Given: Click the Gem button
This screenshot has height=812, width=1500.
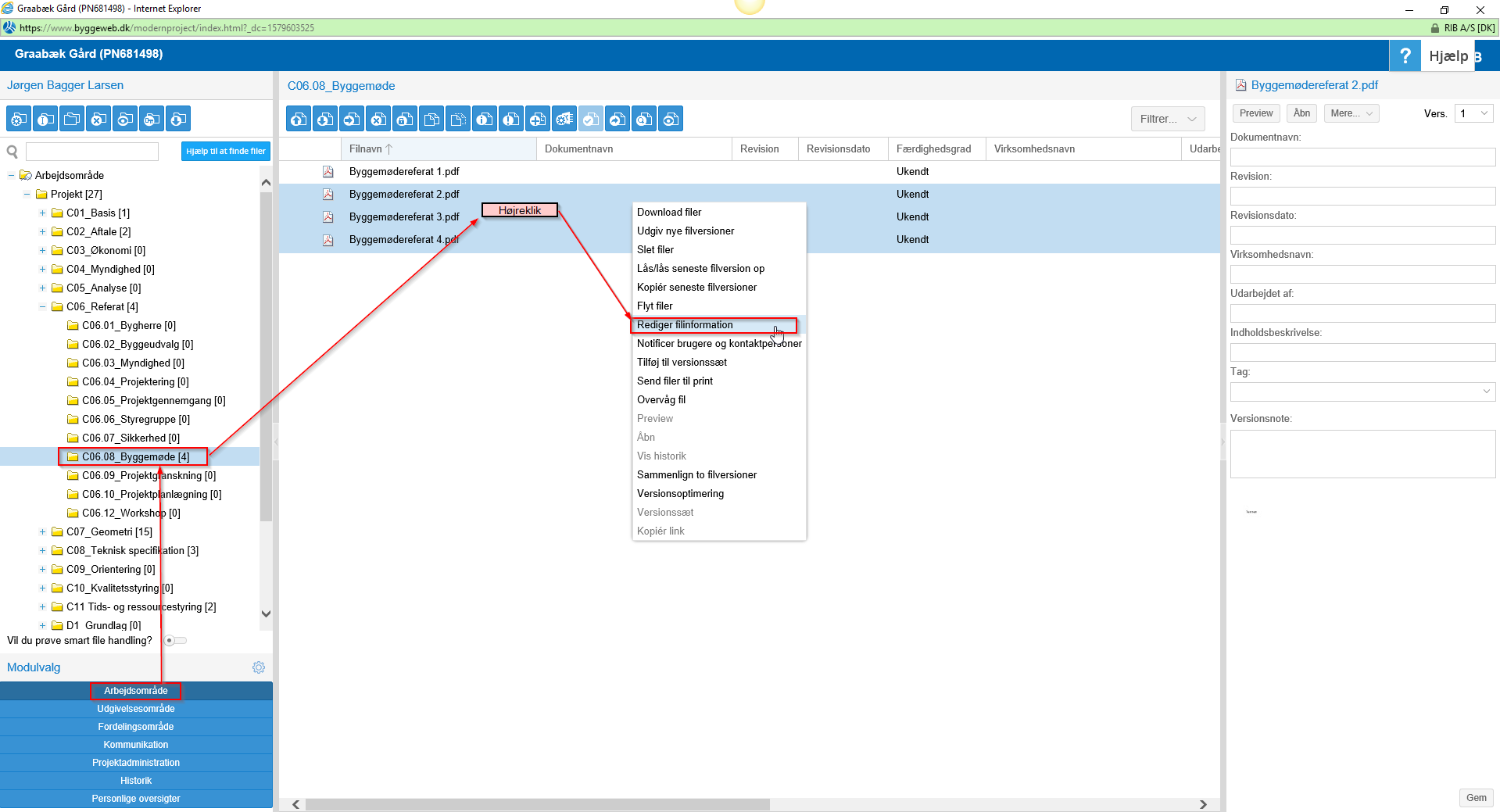Looking at the screenshot, I should tap(1476, 798).
